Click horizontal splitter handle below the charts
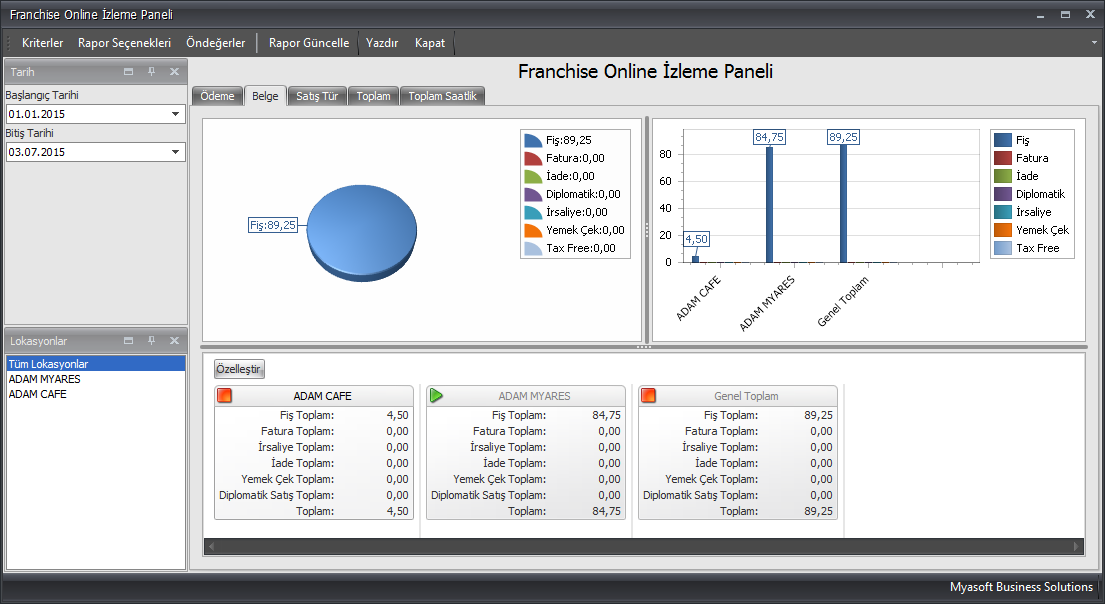Image resolution: width=1105 pixels, height=604 pixels. (643, 347)
